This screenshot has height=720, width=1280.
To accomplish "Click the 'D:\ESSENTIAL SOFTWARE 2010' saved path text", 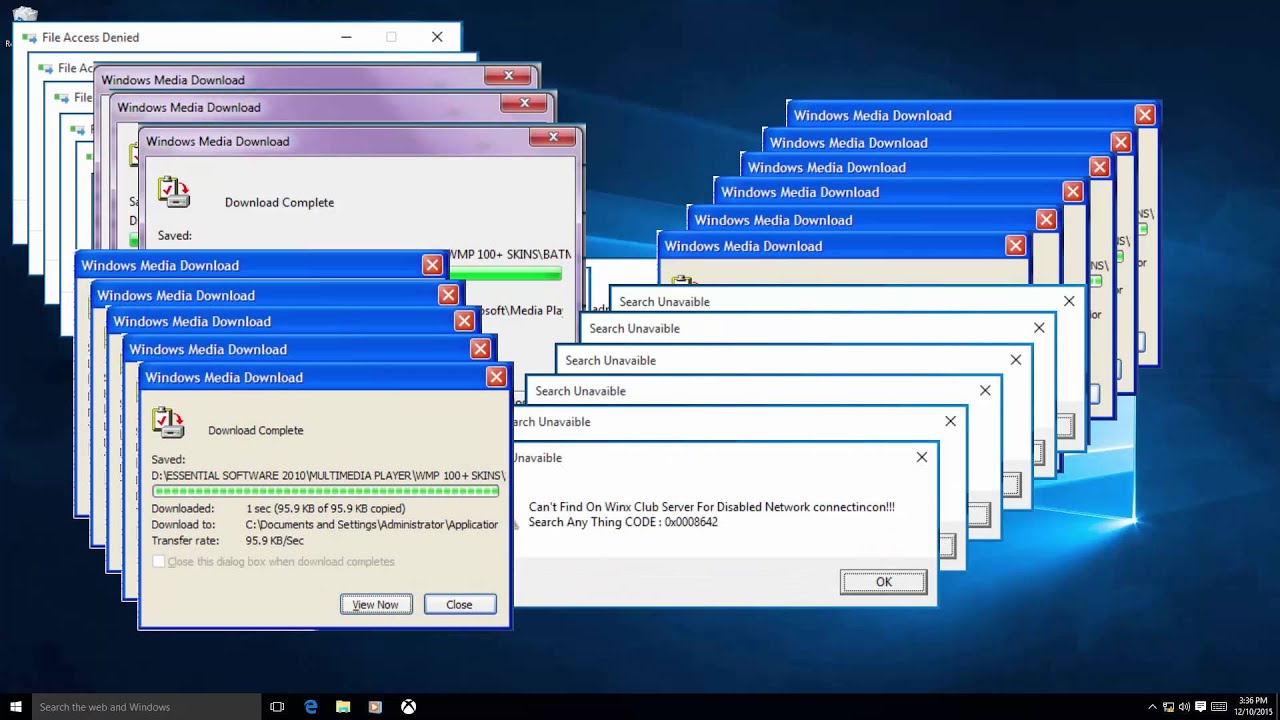I will [329, 476].
